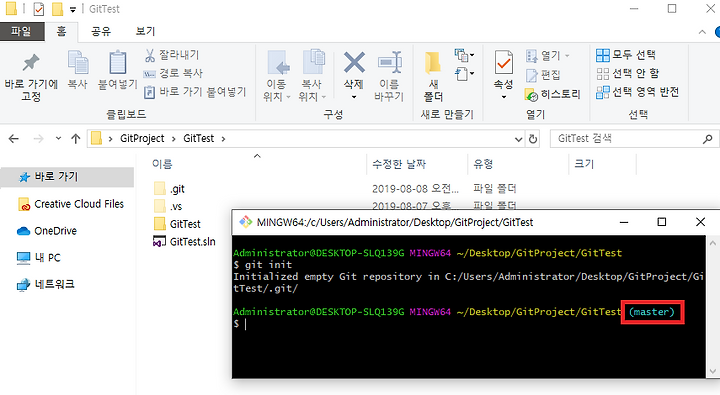Go forward with the Forward arrow
Screen dimensions: 720x395
(x=39, y=139)
